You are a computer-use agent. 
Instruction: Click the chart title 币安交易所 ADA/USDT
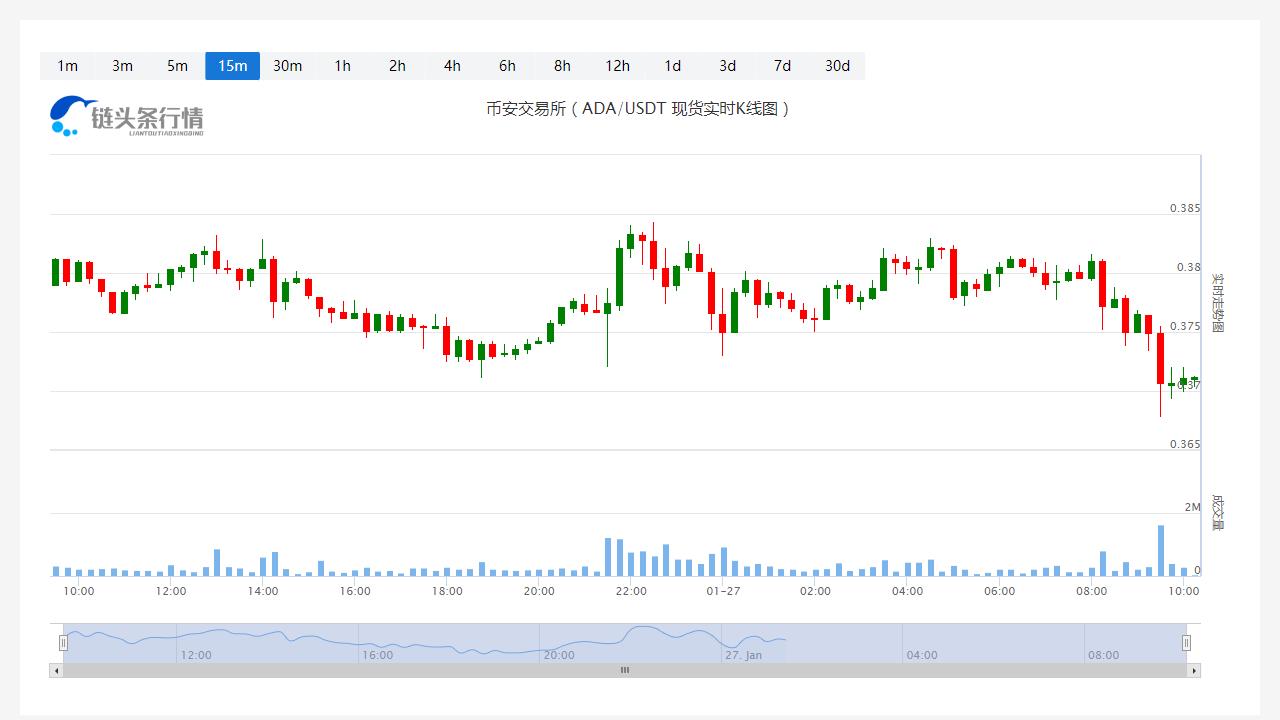[x=638, y=109]
